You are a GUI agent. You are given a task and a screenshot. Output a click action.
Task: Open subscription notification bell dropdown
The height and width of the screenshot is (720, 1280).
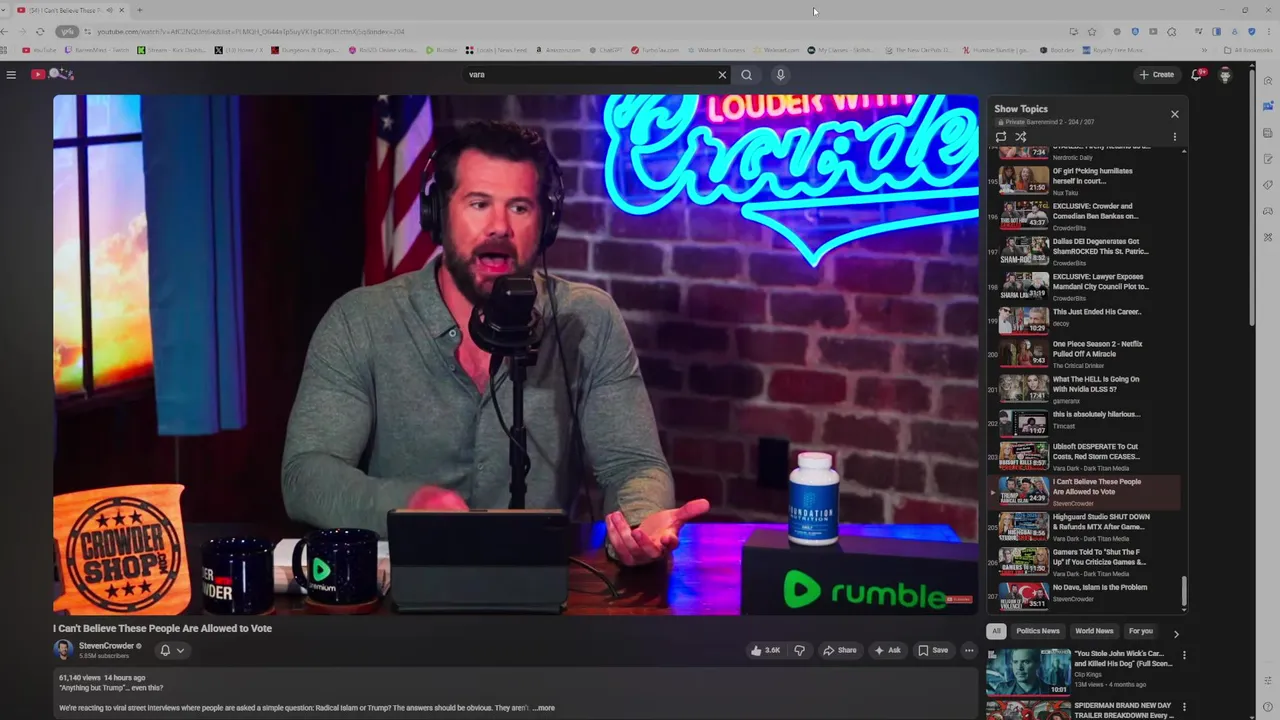[x=172, y=650]
